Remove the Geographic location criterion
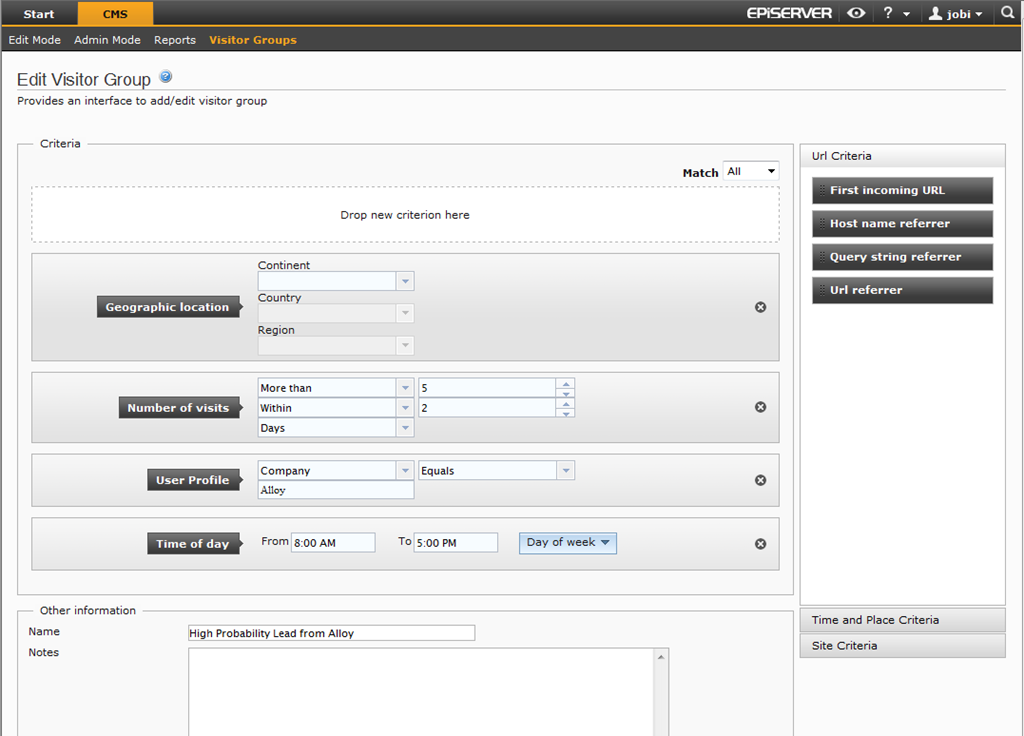This screenshot has height=736, width=1024. (x=760, y=307)
